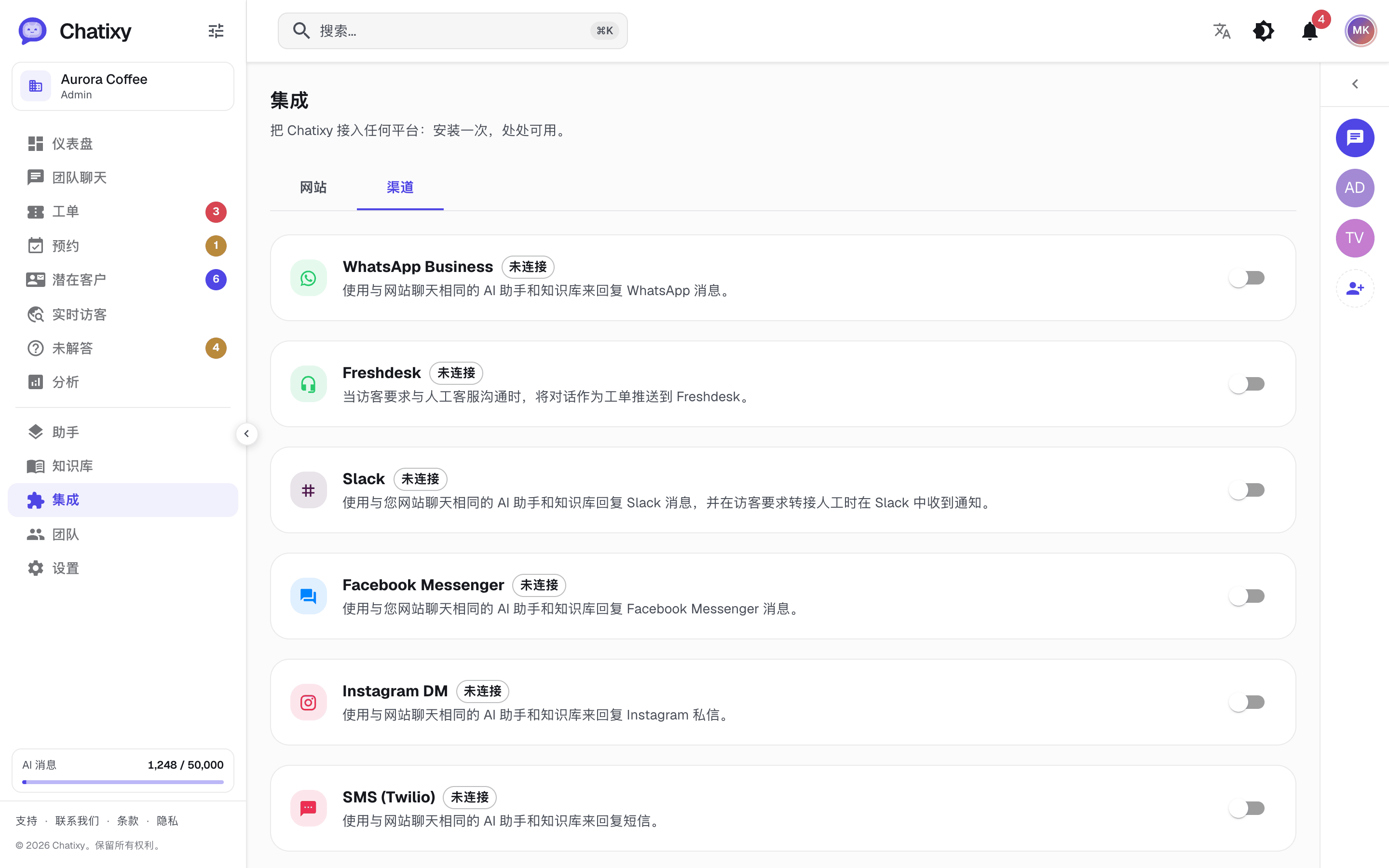Toggle the dark mode brightness icon
Viewport: 1389px width, 868px height.
[1263, 31]
